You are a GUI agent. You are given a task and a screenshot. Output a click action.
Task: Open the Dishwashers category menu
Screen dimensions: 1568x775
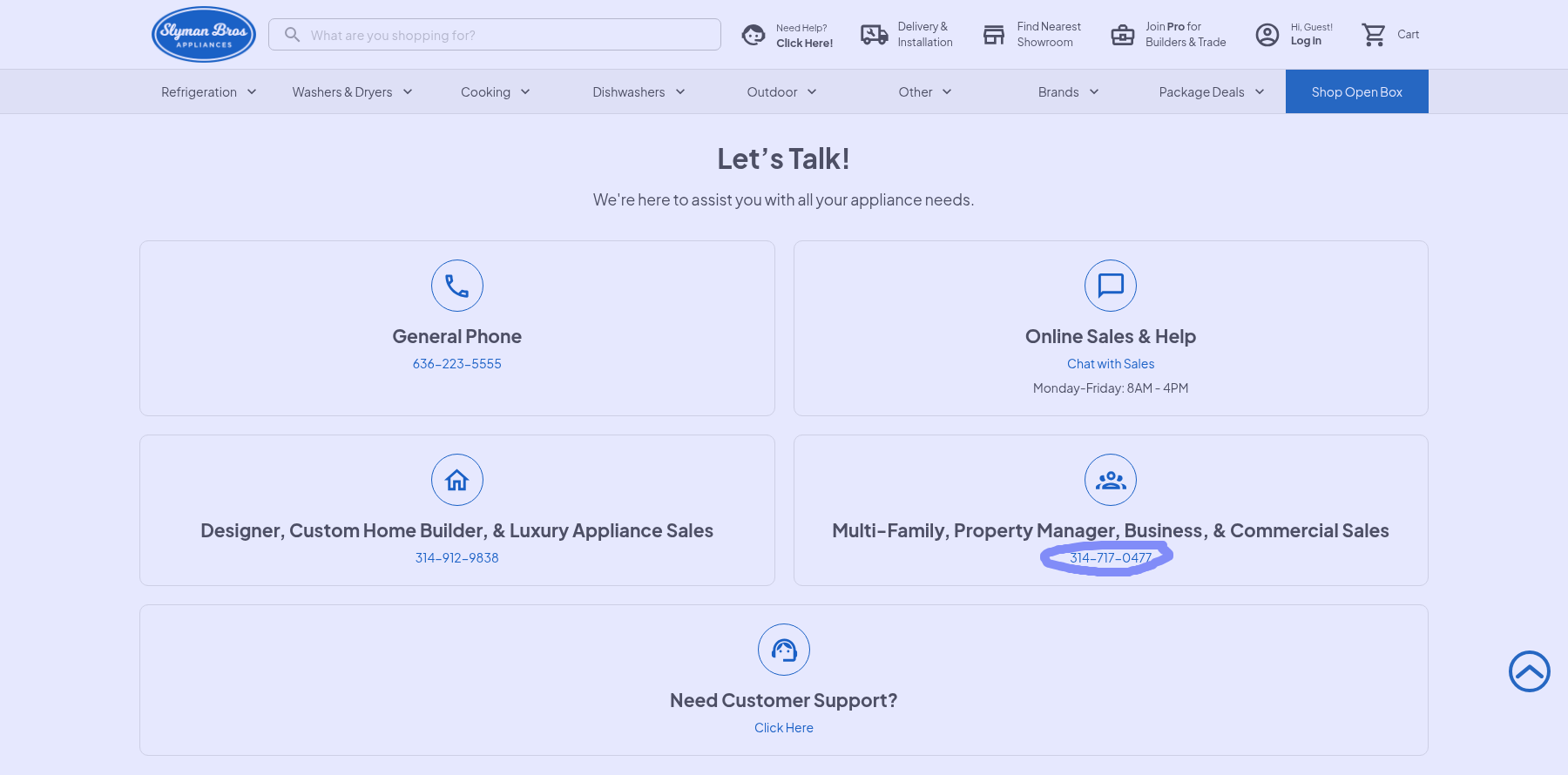[x=639, y=92]
